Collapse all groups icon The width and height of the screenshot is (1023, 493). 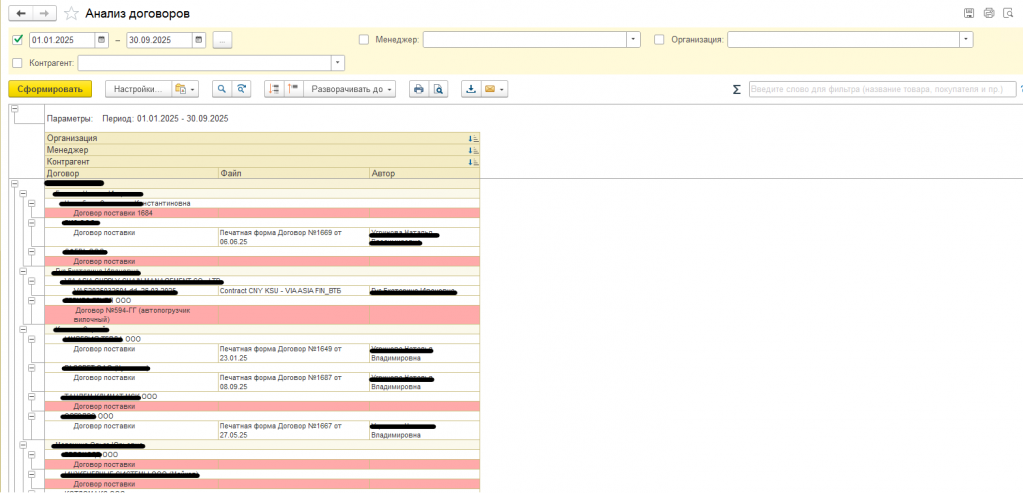tap(275, 89)
